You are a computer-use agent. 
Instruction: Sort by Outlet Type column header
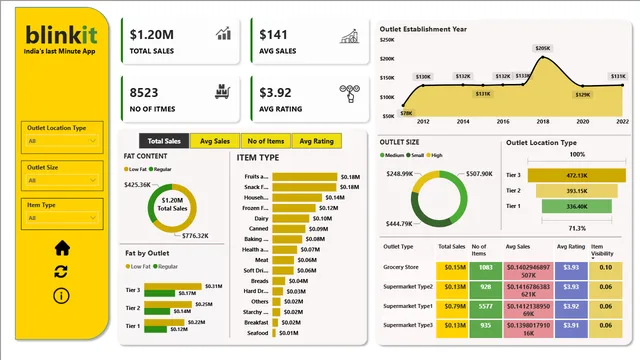[398, 247]
